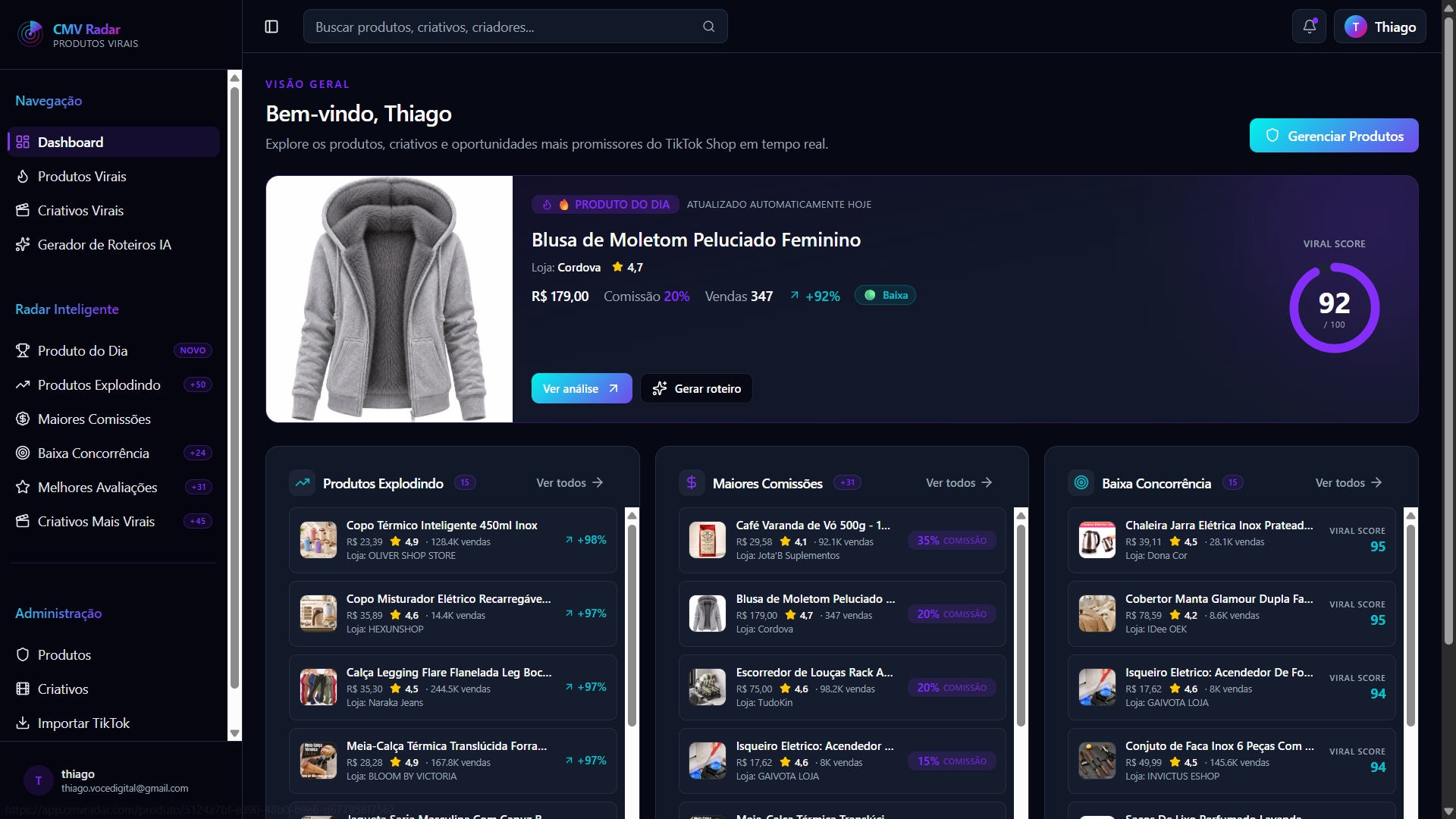Click the Thiago avatar in top bar

tap(1356, 27)
